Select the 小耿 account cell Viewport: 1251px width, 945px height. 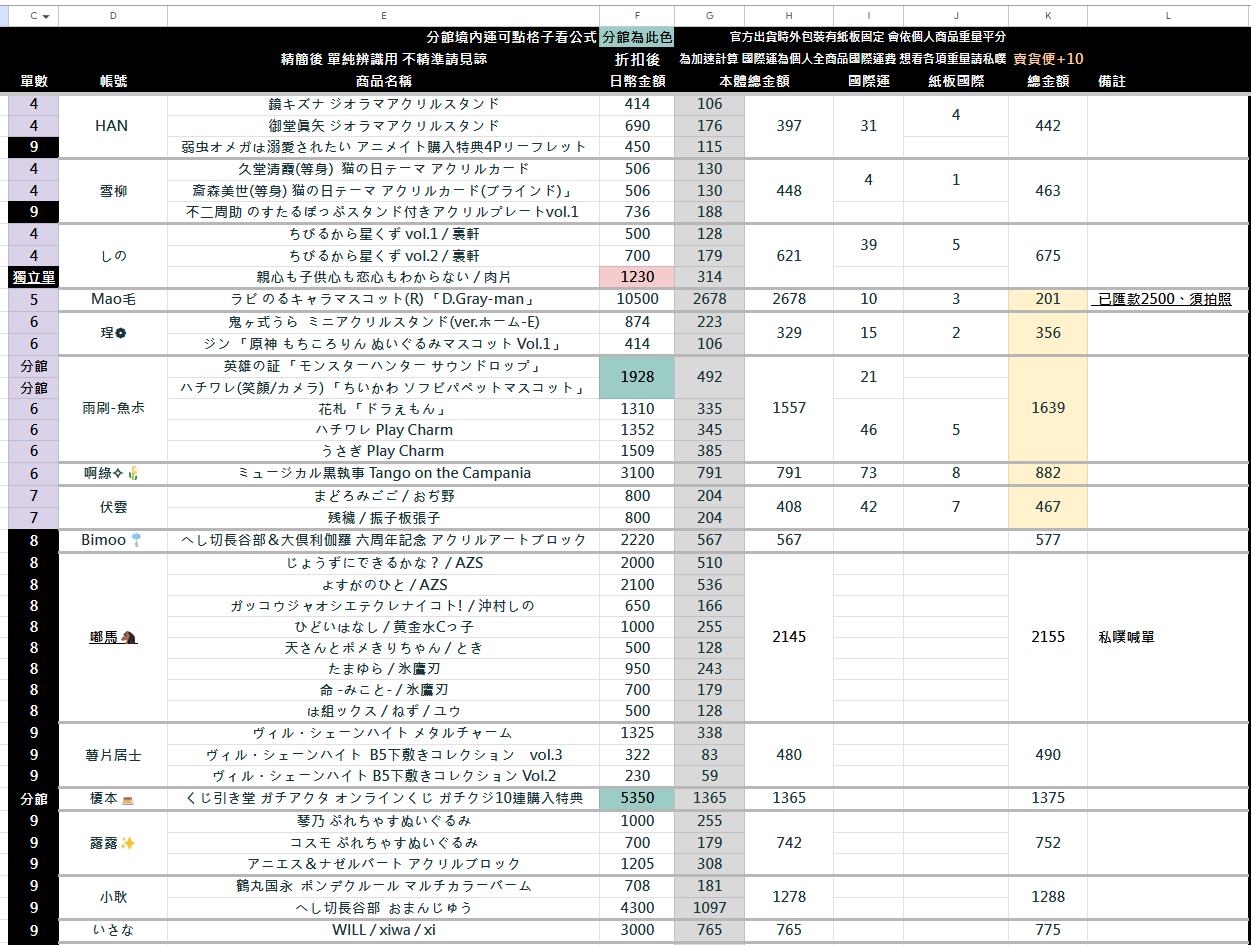113,897
